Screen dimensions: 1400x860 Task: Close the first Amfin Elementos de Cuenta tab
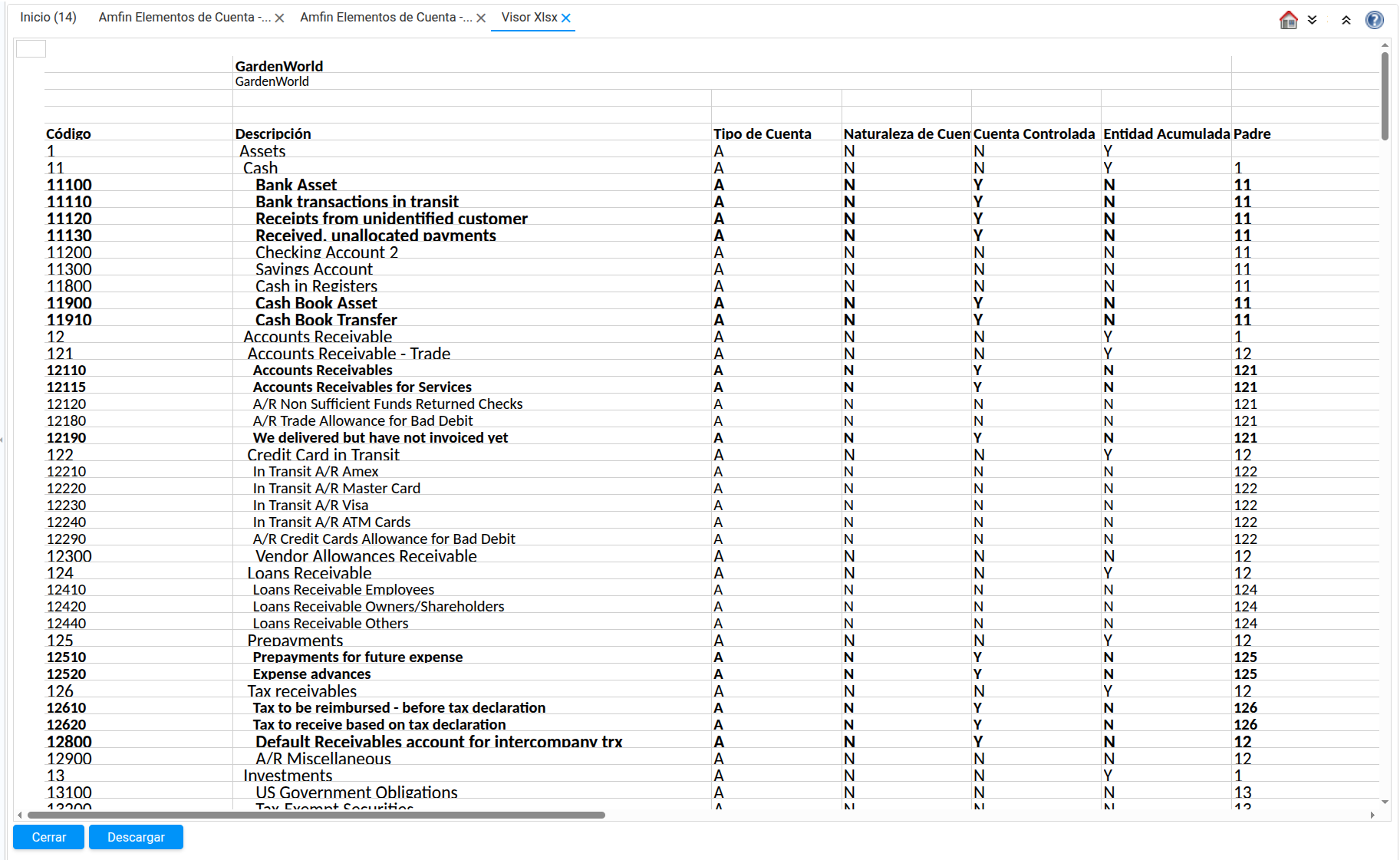click(x=280, y=18)
